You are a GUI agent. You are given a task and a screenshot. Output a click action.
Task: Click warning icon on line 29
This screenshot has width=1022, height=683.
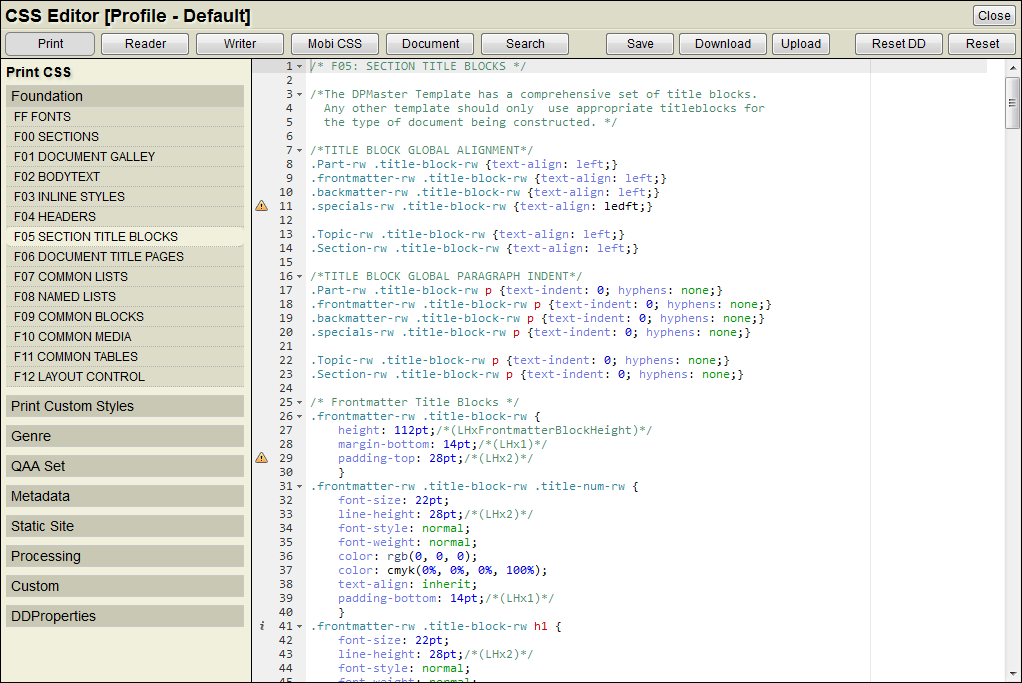[261, 458]
